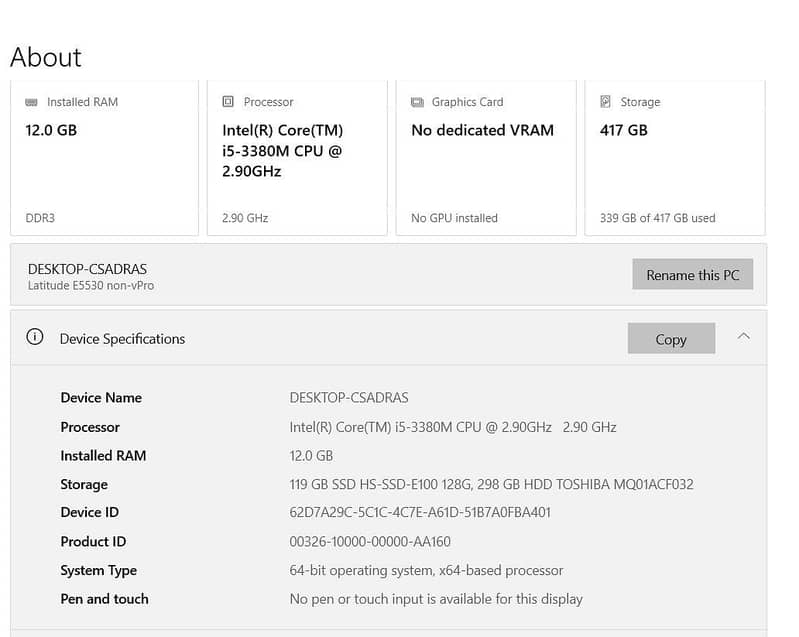Click the Processor chip icon
Image resolution: width=799 pixels, height=637 pixels.
pos(228,102)
